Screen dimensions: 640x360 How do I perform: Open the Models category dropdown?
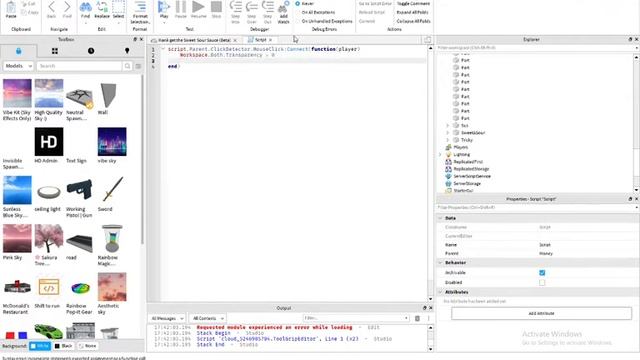[18, 66]
